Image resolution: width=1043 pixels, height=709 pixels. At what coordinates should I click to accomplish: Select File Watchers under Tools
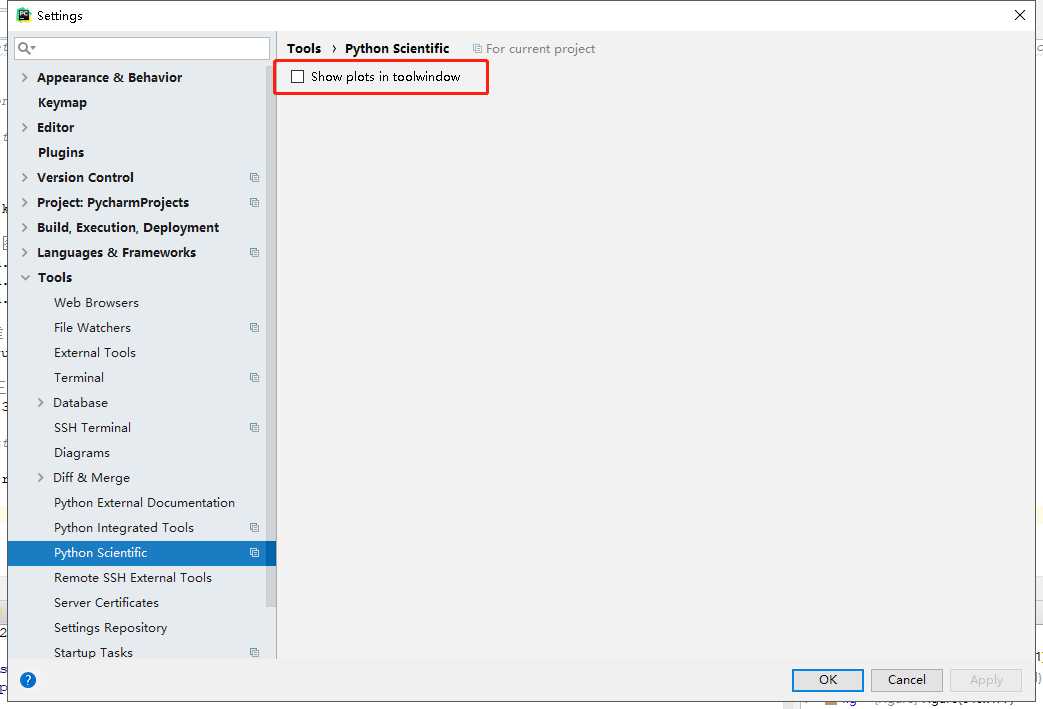pyautogui.click(x=92, y=327)
